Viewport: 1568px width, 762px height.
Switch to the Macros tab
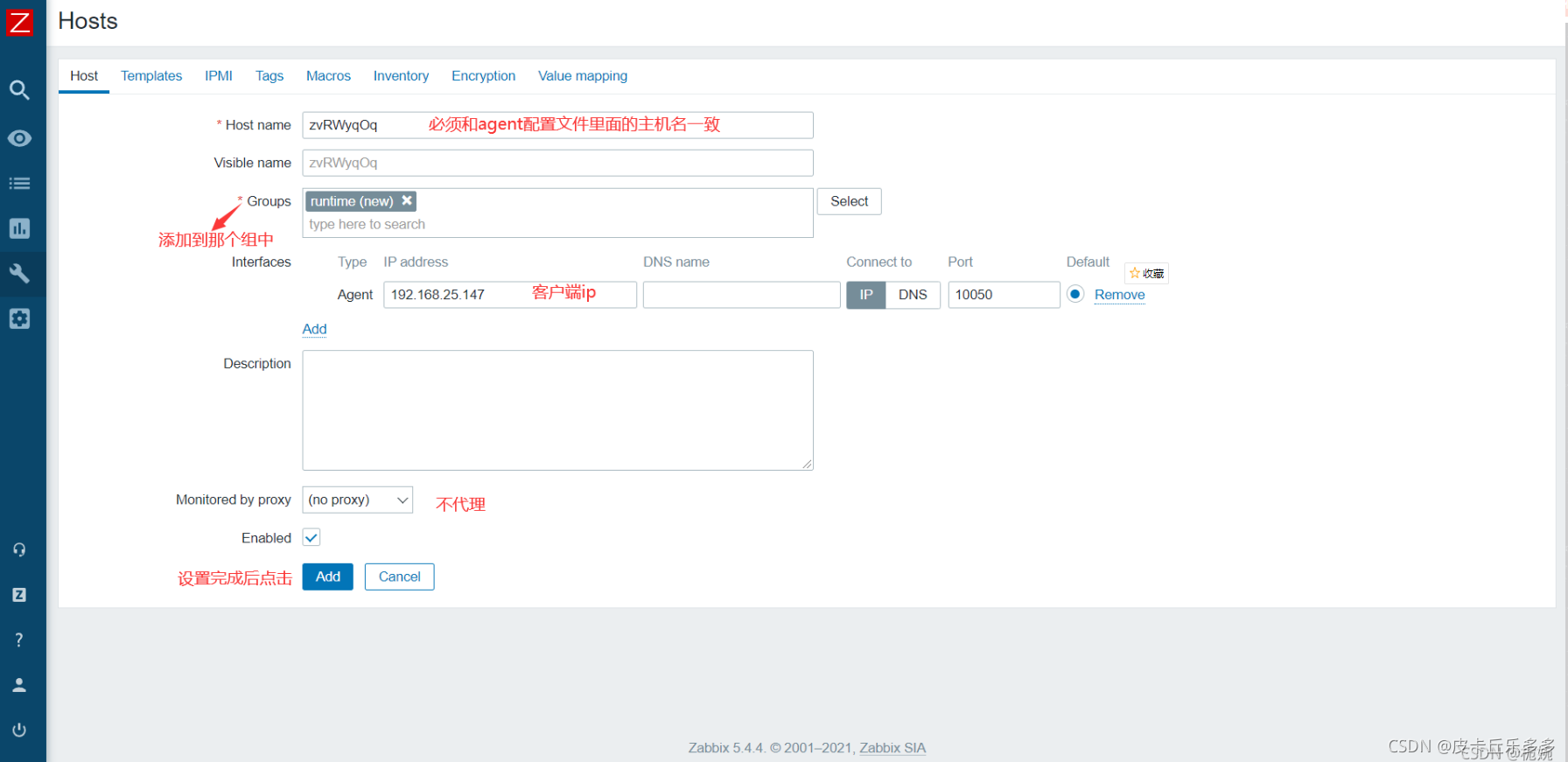click(x=328, y=76)
